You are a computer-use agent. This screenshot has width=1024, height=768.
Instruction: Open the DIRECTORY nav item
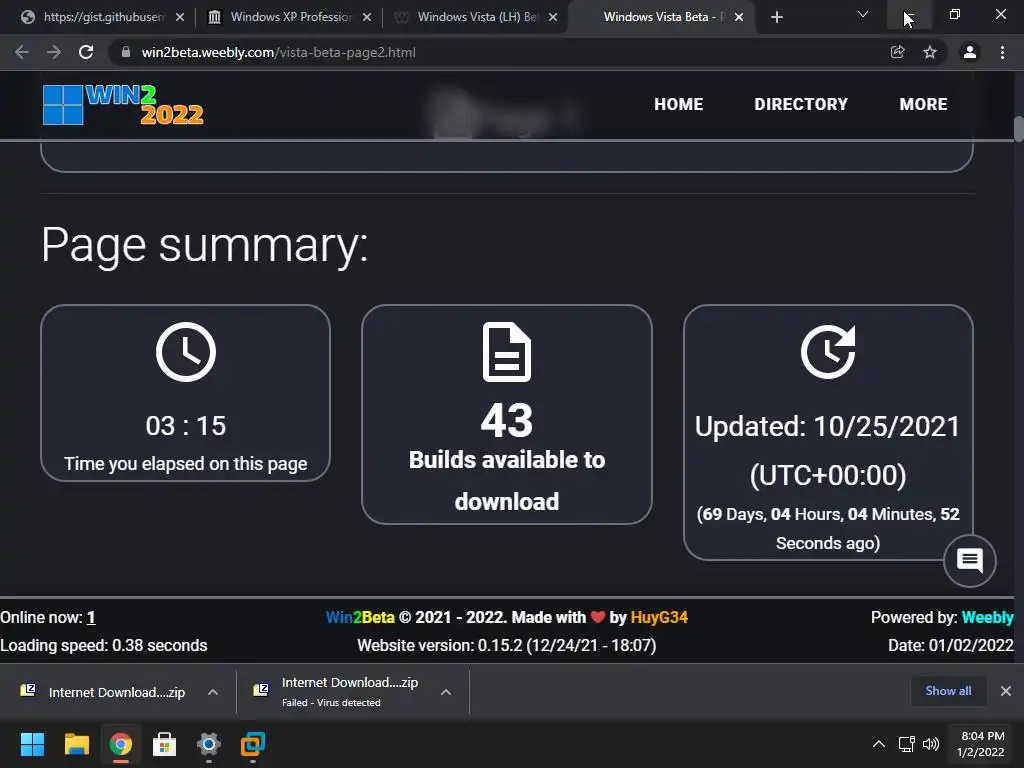click(x=801, y=104)
